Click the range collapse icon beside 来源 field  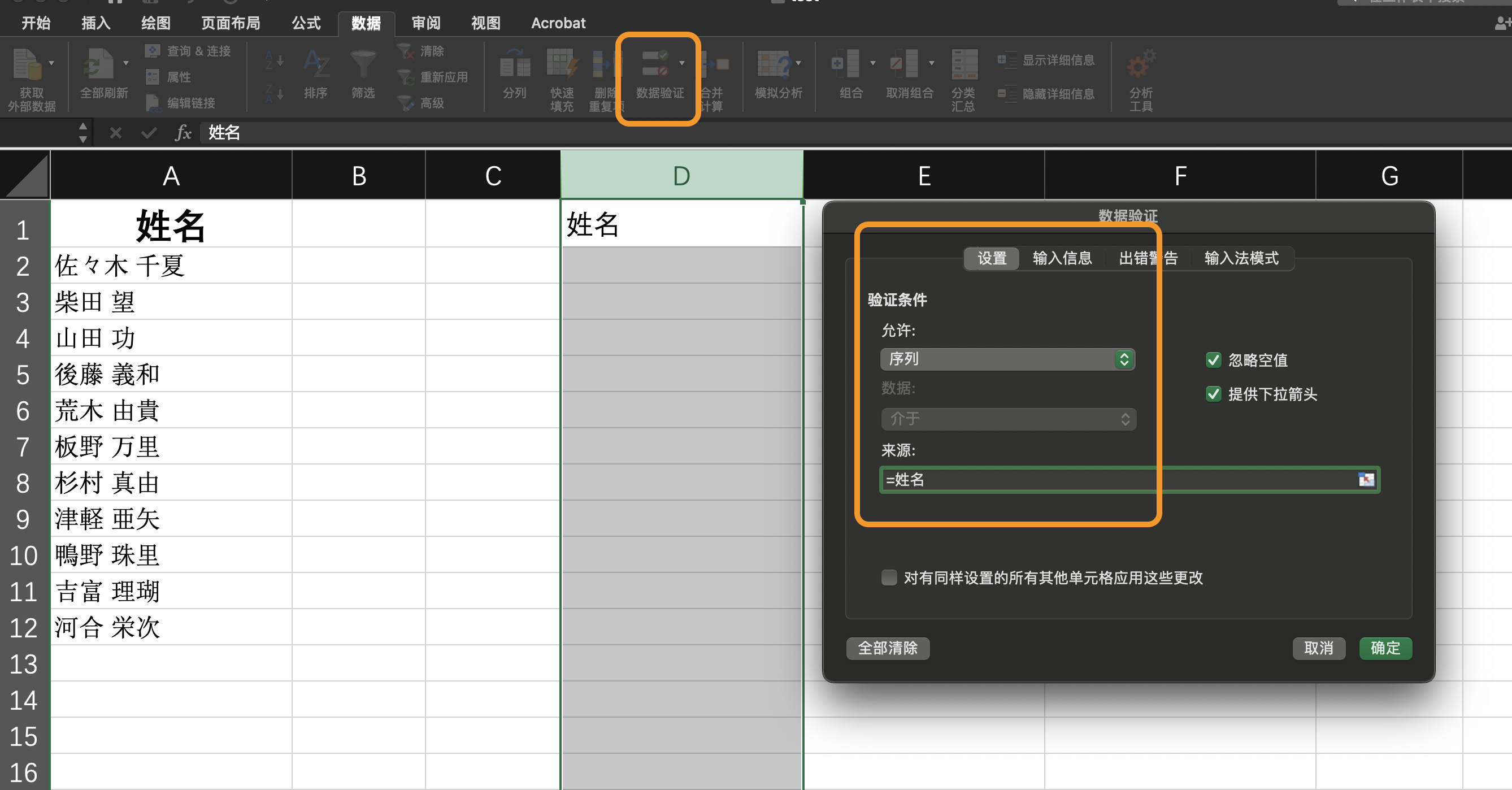[1367, 480]
